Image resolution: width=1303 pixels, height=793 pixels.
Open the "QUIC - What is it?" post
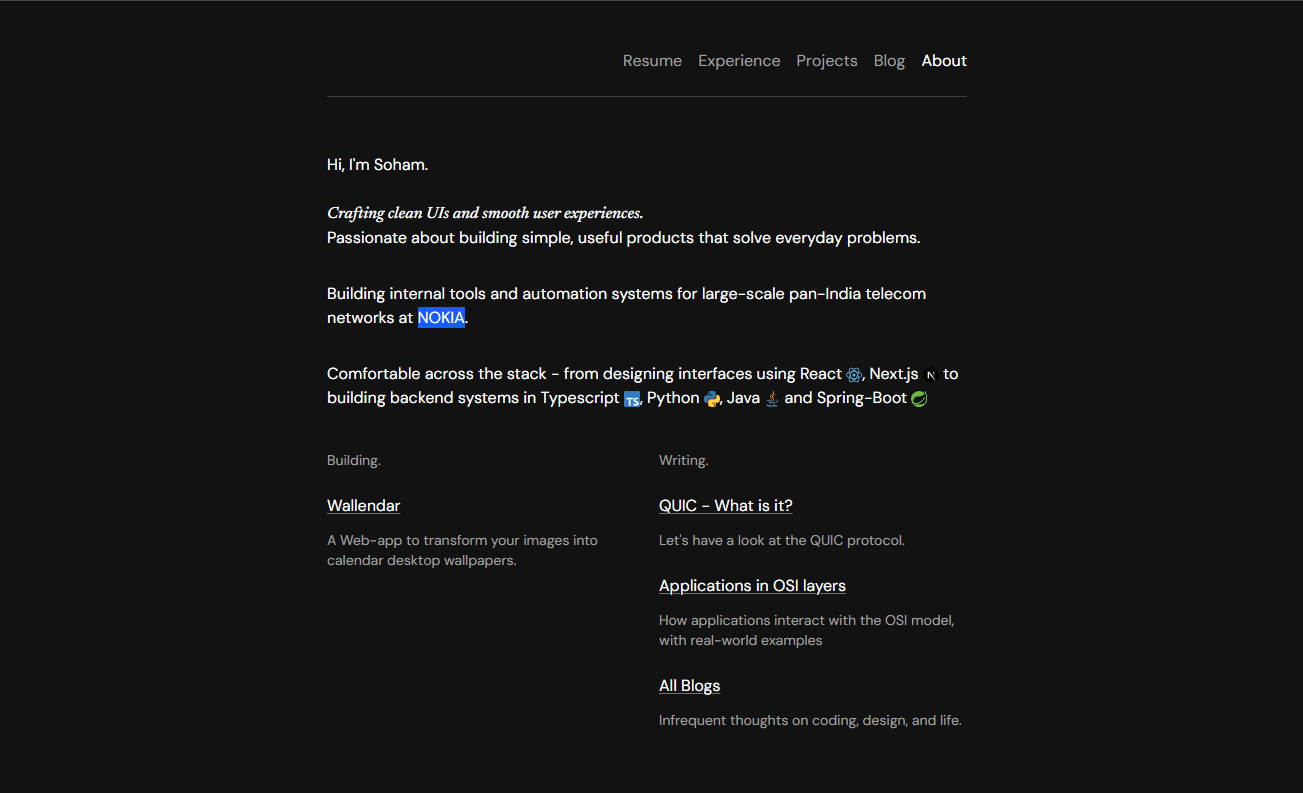[x=725, y=506]
